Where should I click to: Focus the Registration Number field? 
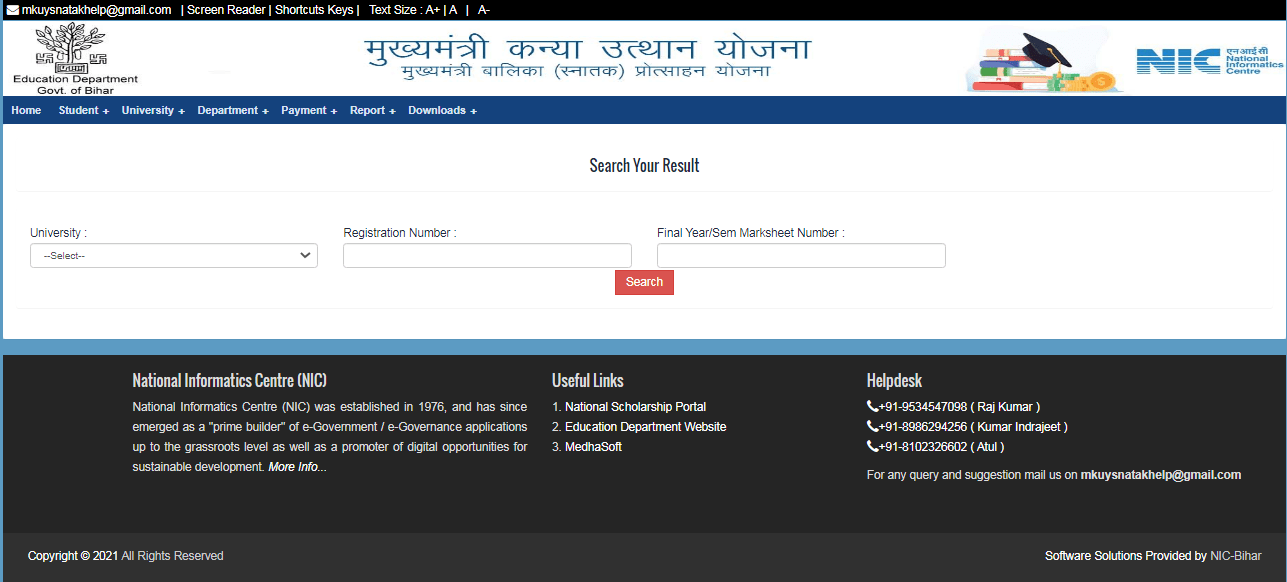tap(487, 256)
